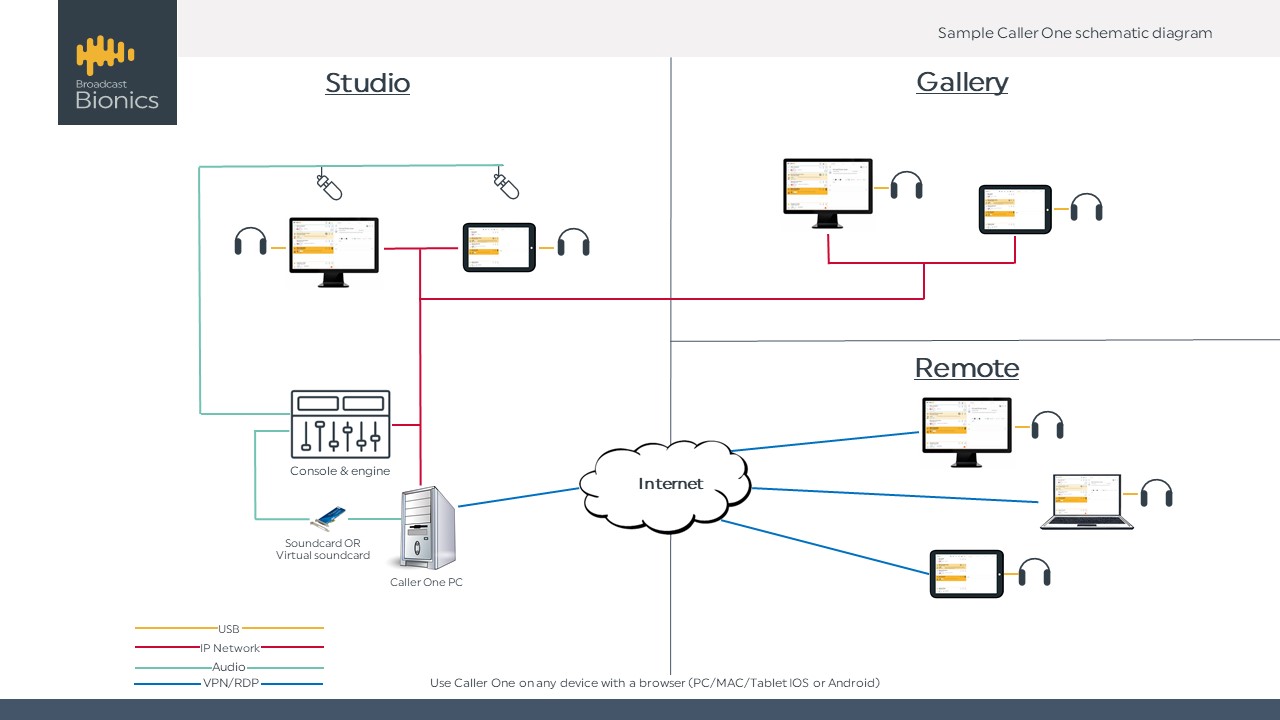Click headphones beside Gallery monitor
This screenshot has height=720, width=1280.
(906, 186)
